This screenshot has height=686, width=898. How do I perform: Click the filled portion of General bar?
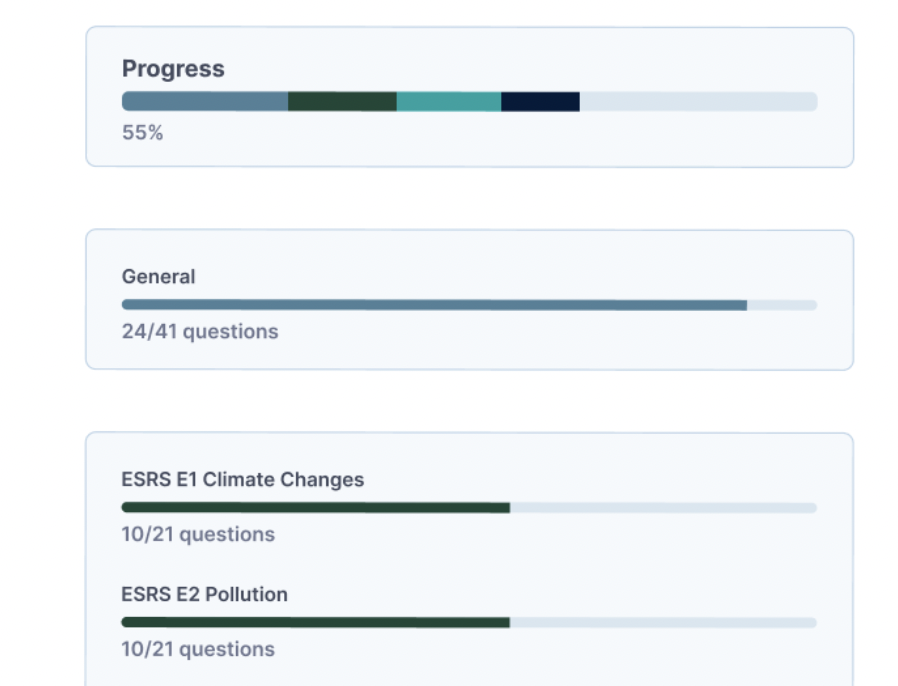click(434, 305)
